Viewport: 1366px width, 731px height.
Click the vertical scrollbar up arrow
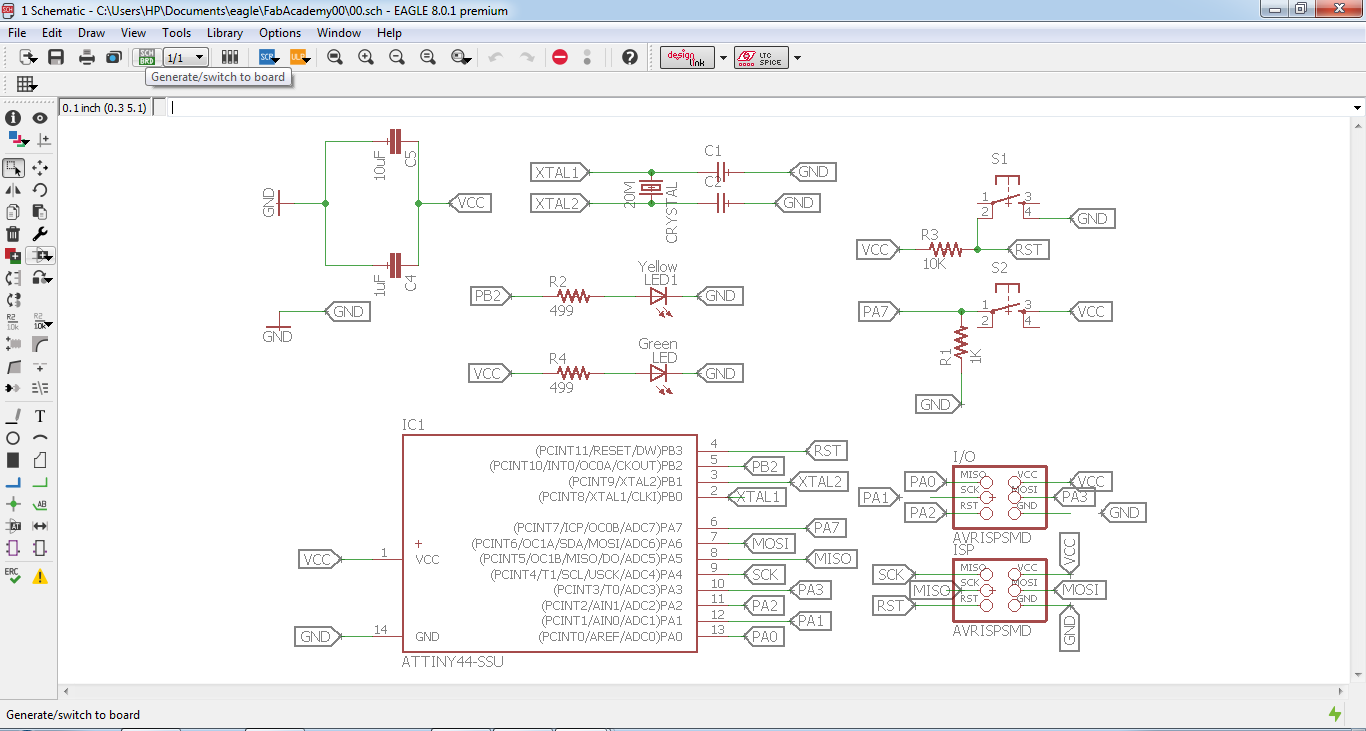(1357, 127)
